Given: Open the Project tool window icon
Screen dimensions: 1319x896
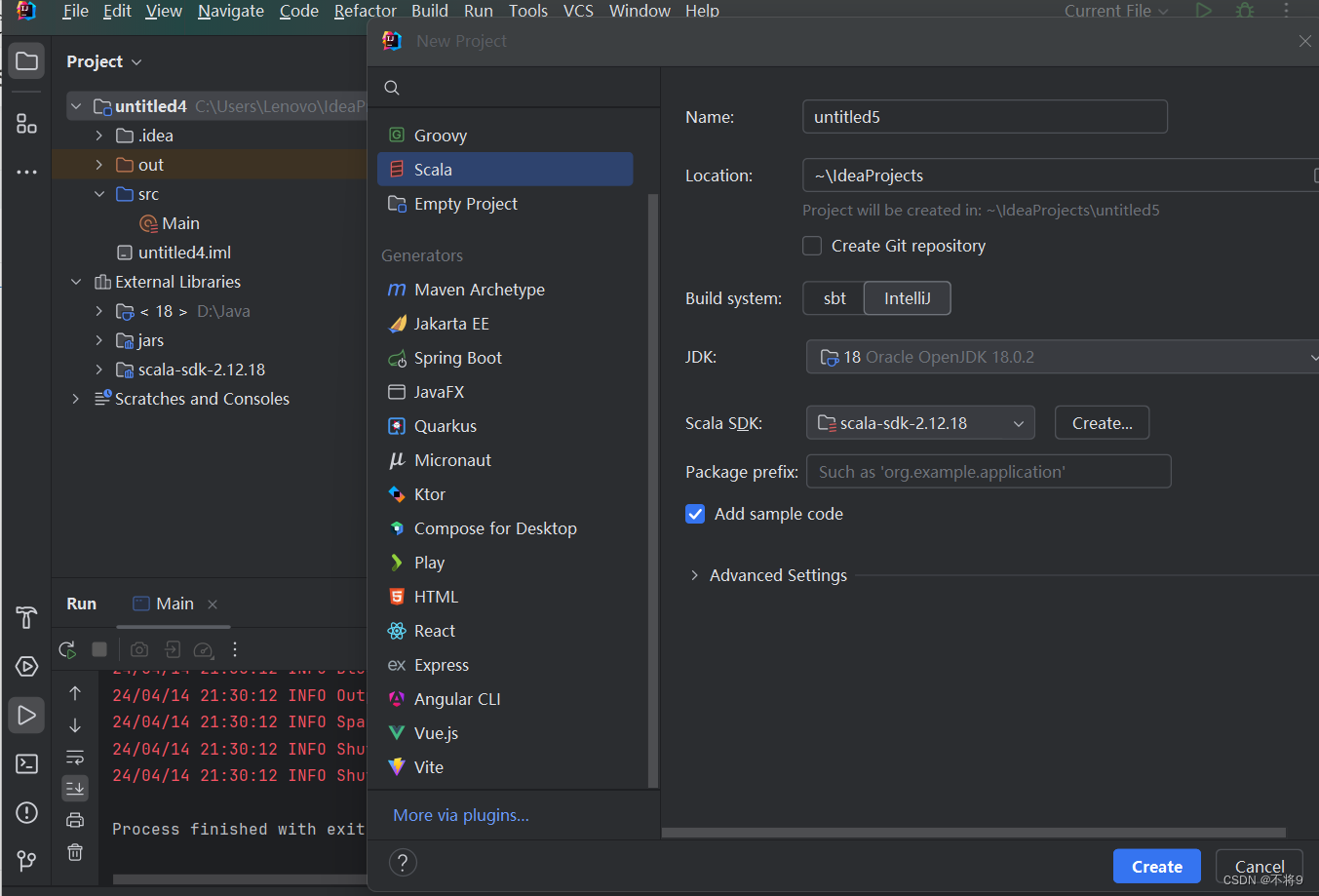Looking at the screenshot, I should click(x=26, y=60).
